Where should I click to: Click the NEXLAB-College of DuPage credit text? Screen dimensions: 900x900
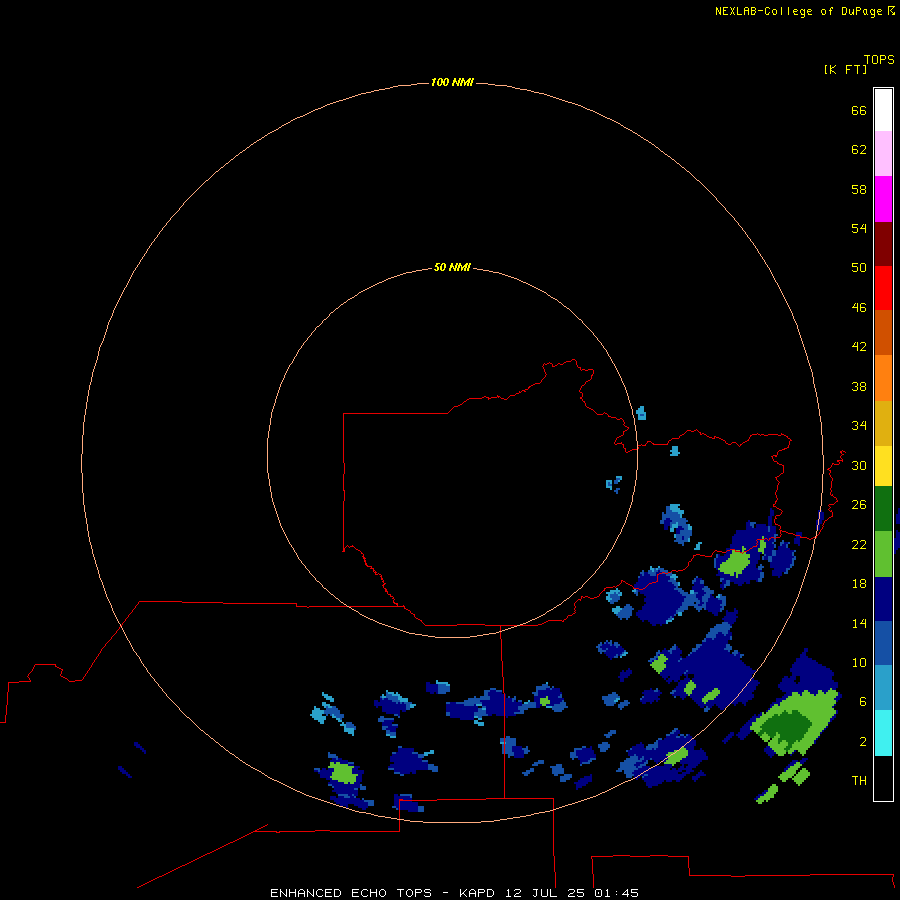[x=798, y=11]
